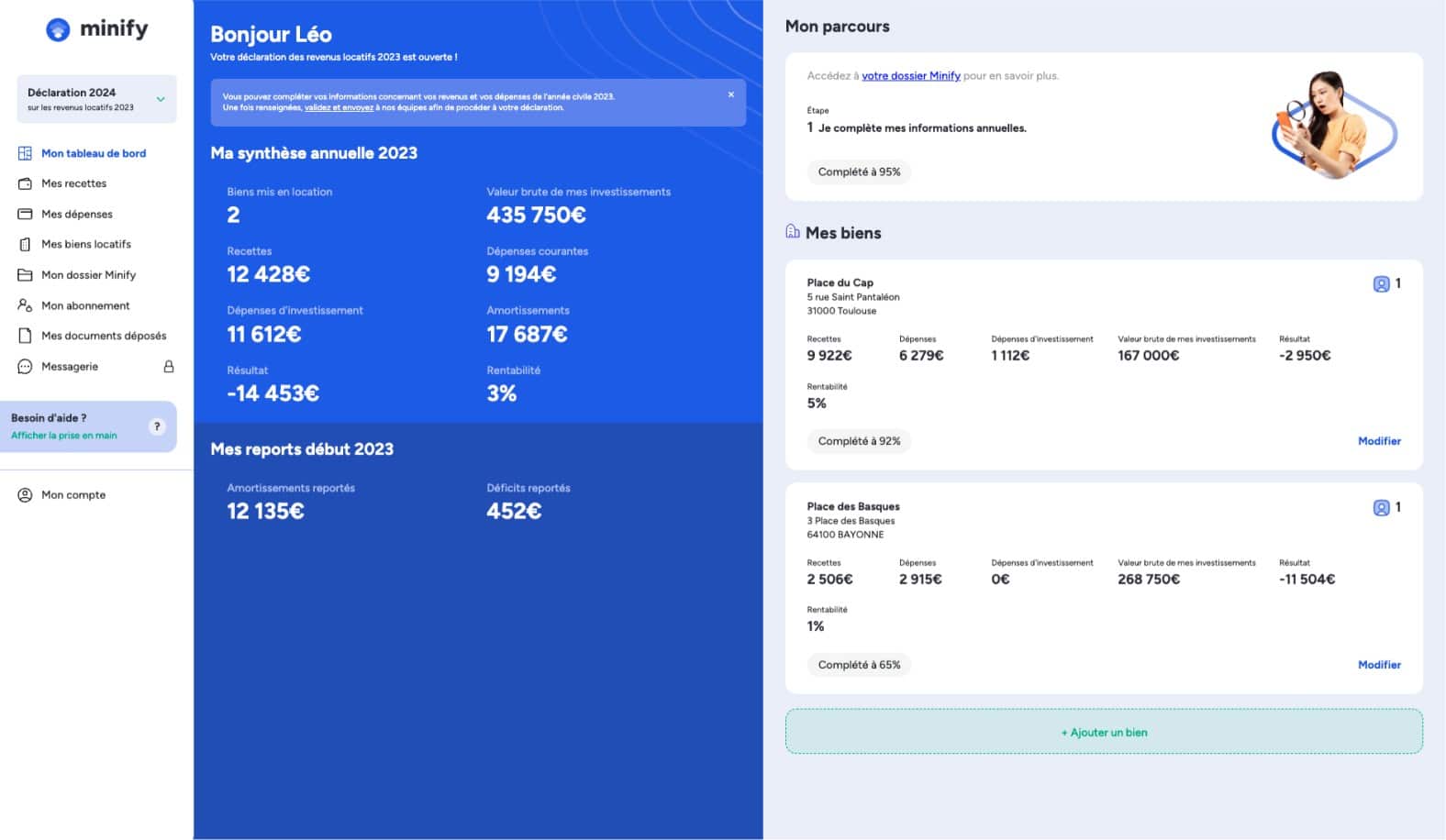Click the -2 950€ result on Place du Cap
The width and height of the screenshot is (1446, 840).
coord(1305,356)
